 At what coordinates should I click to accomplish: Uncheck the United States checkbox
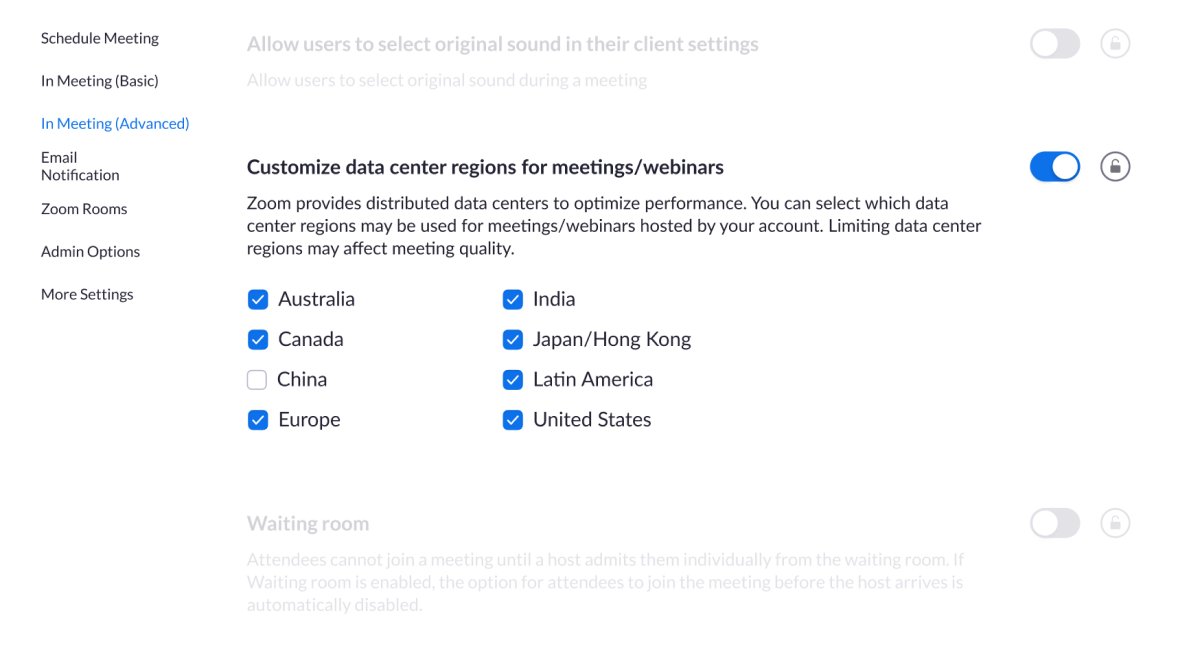513,420
